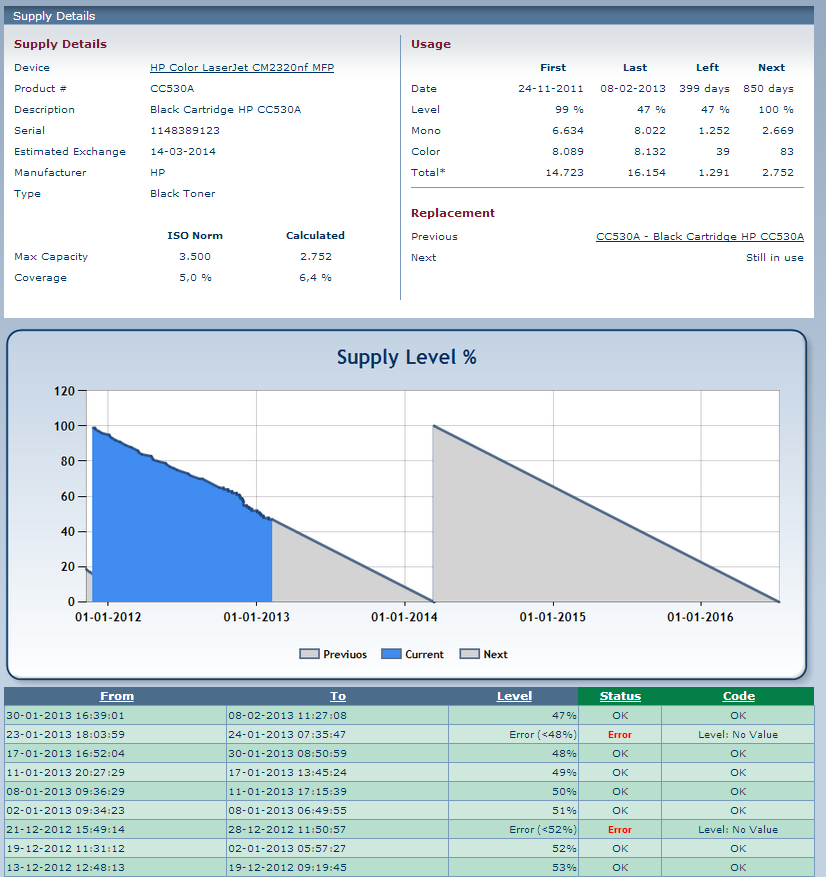Open the HP Color LaserJet CM2320nf MFP device link
This screenshot has height=877, width=826.
pos(242,68)
